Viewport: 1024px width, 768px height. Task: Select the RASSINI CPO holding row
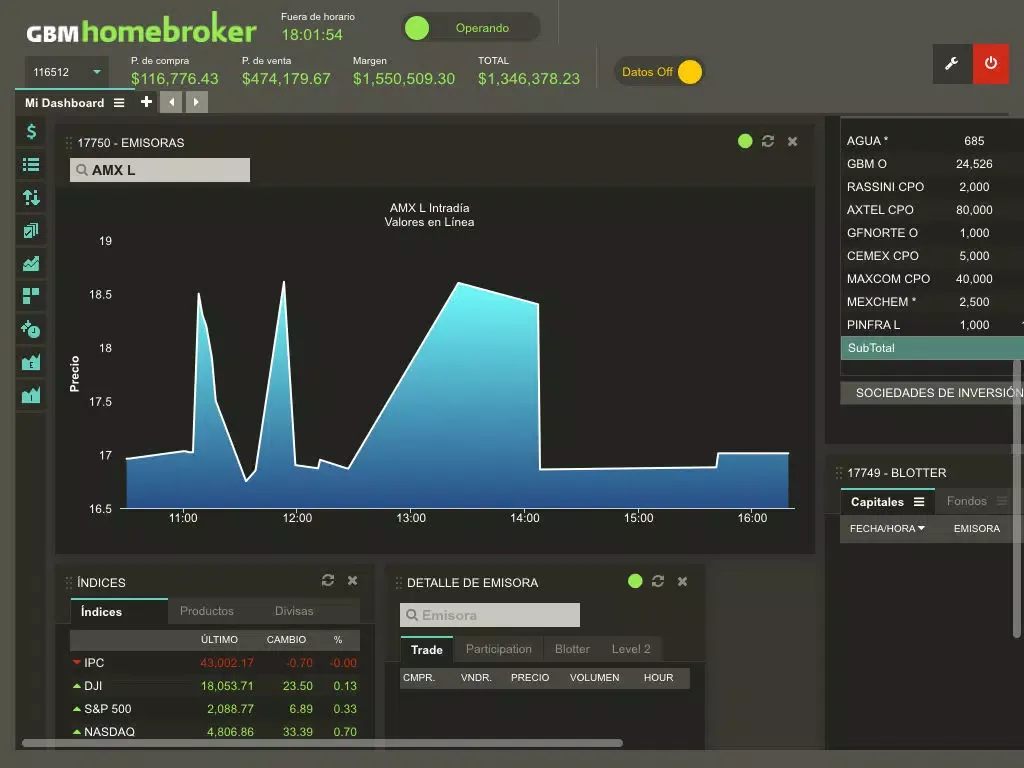[x=932, y=187]
